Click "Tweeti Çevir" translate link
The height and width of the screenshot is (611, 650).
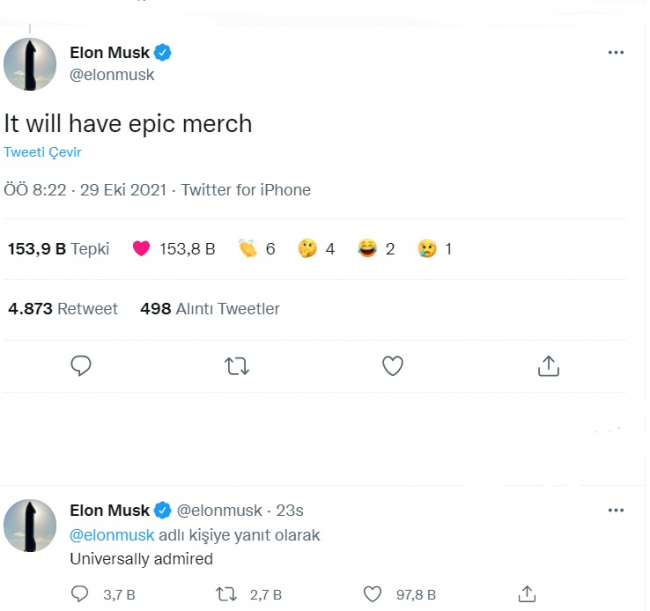coord(43,152)
